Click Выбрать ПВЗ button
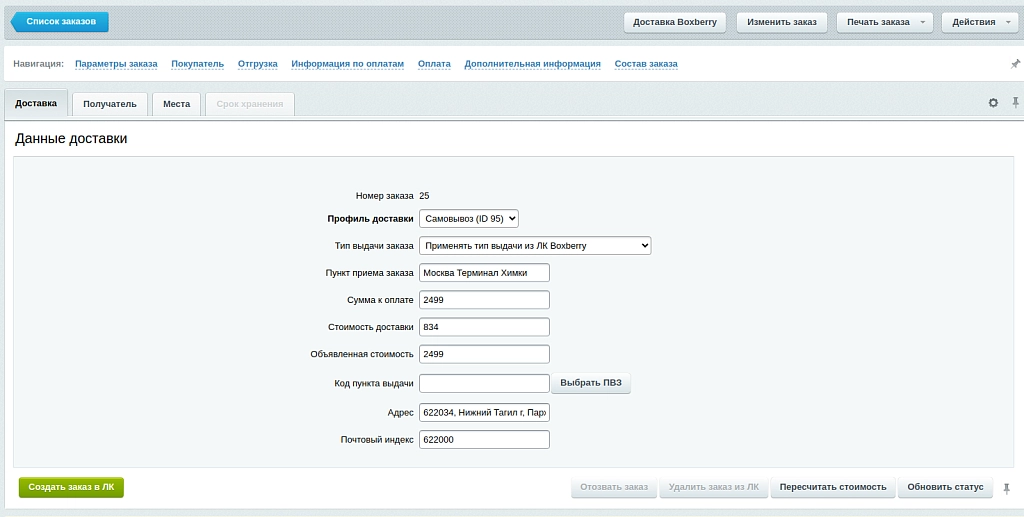1024x517 pixels. (591, 383)
